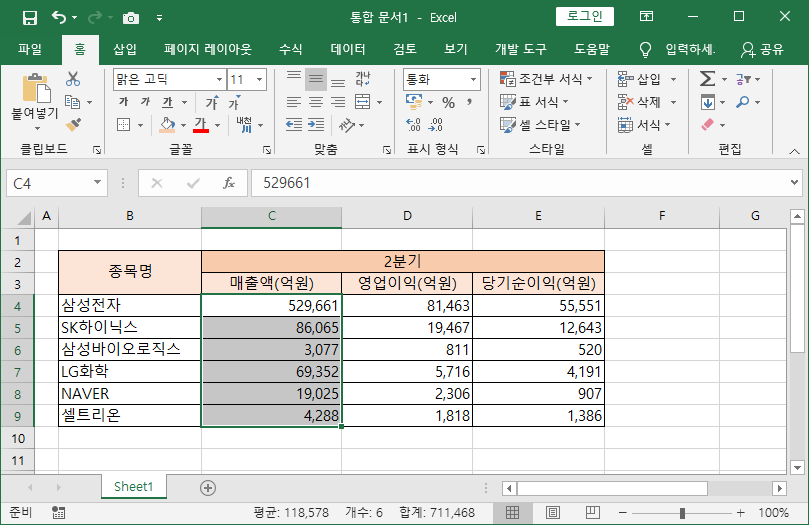Open the 페이지 레이아웃 tab
This screenshot has height=525, width=809.
pos(208,50)
